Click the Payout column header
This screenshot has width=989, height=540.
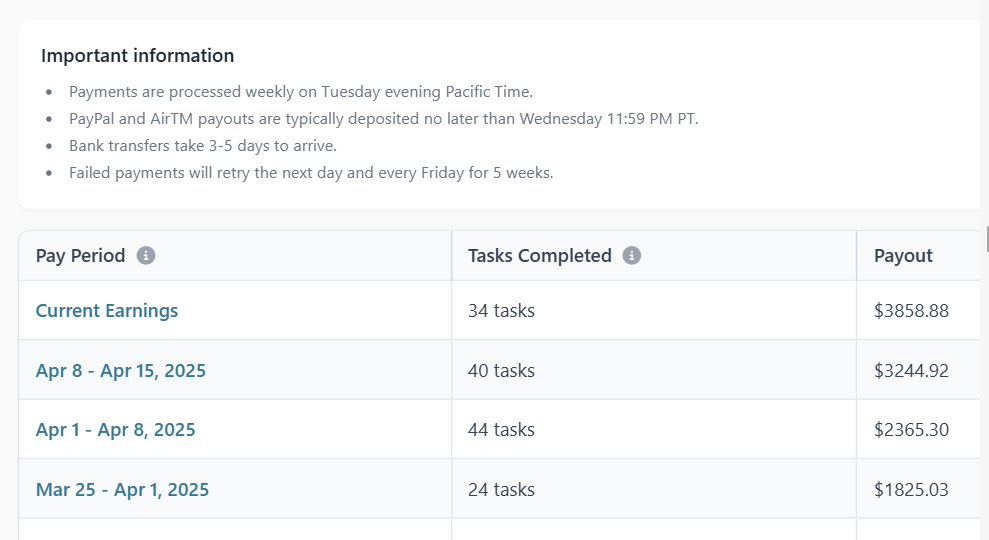[x=903, y=255]
